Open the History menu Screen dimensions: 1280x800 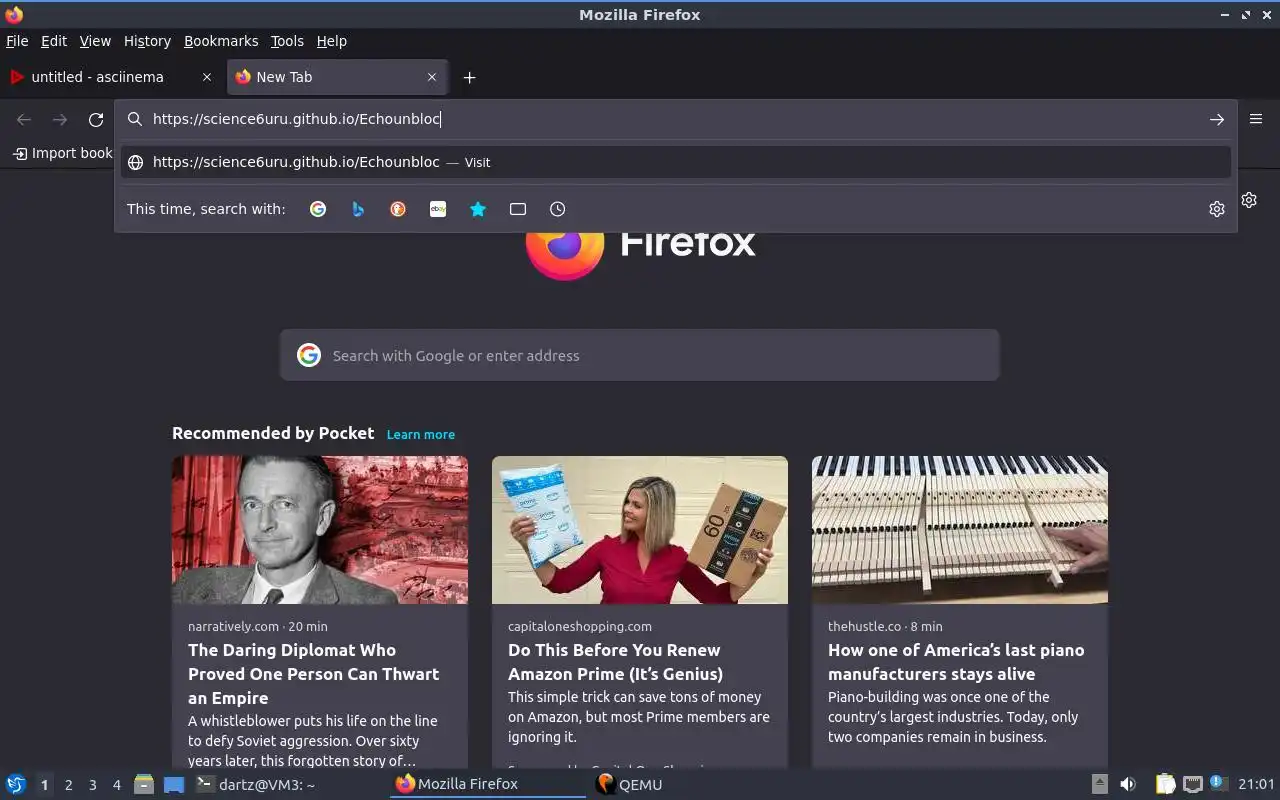pos(147,41)
